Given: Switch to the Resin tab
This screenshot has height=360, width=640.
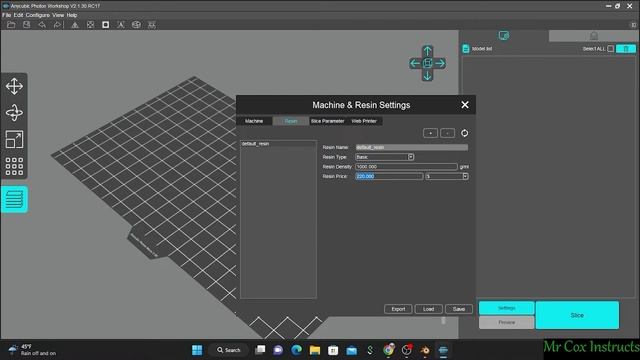Looking at the screenshot, I should pos(291,121).
